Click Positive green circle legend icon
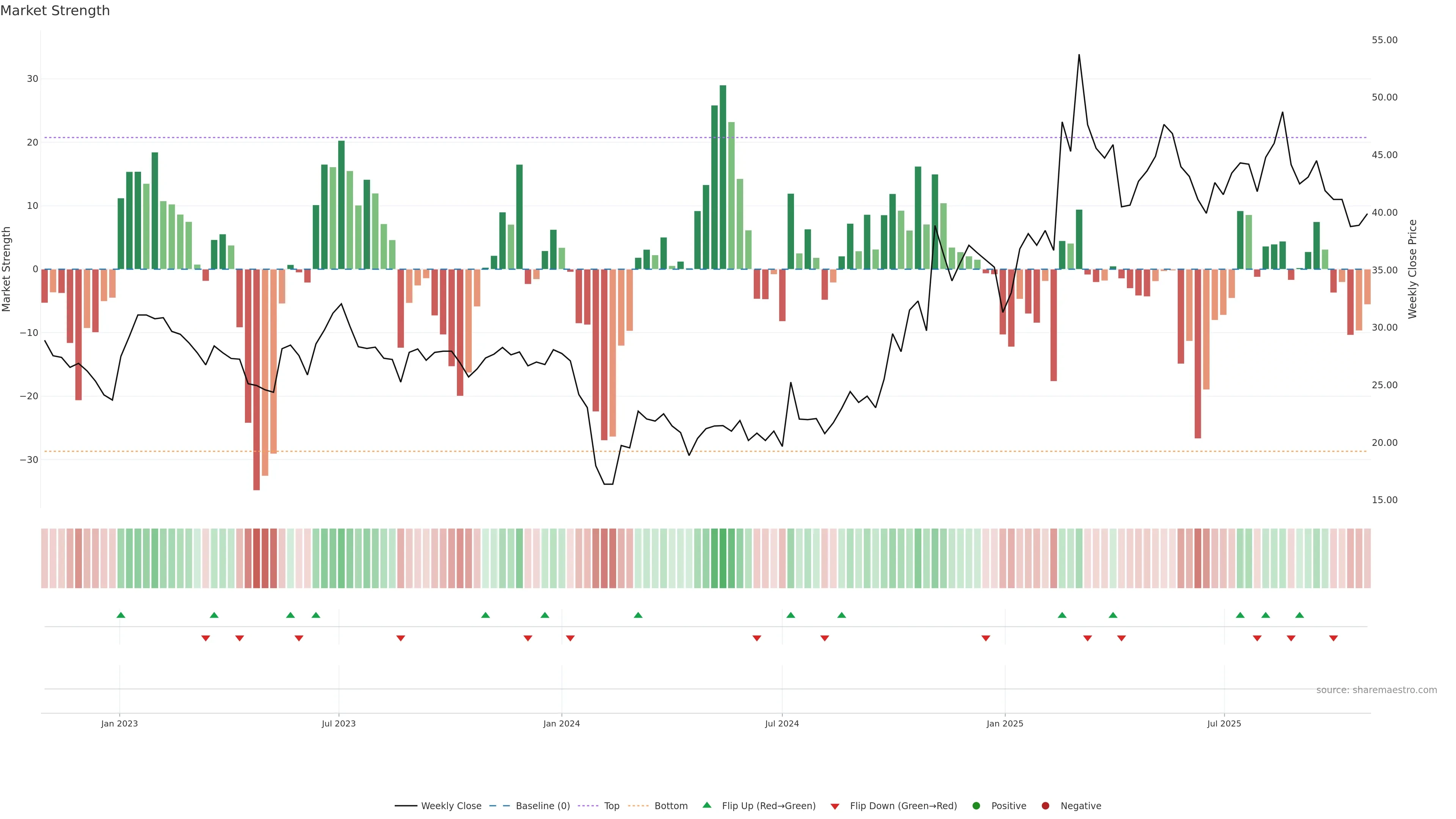 [x=976, y=806]
